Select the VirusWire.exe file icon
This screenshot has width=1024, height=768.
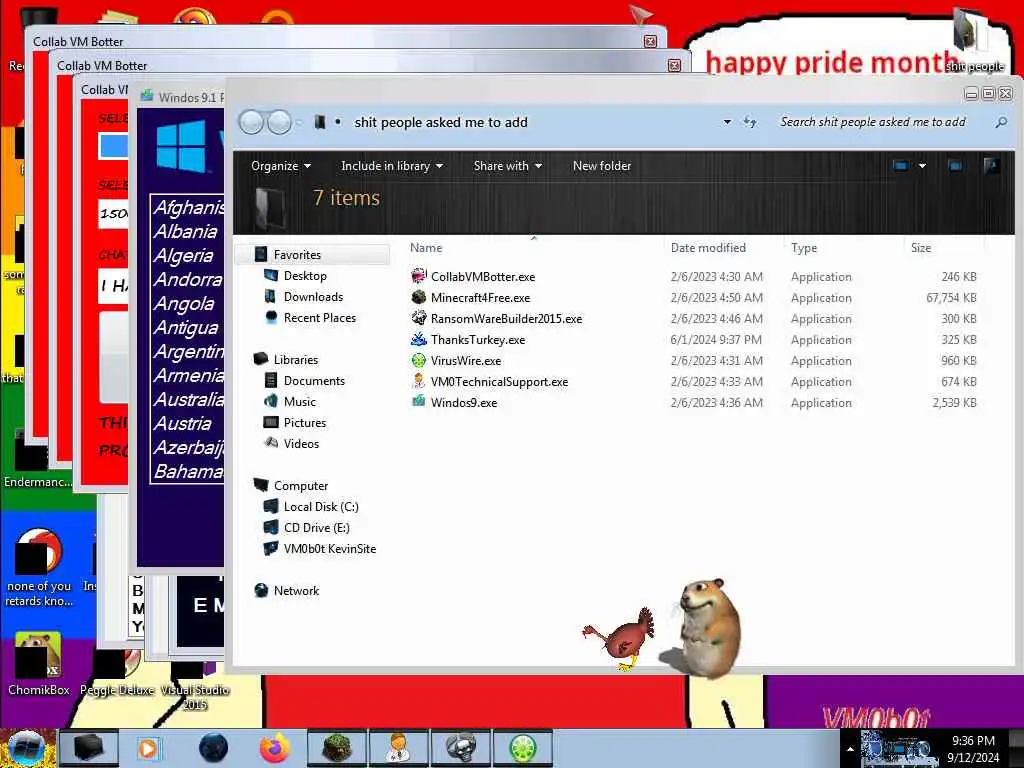pos(419,360)
